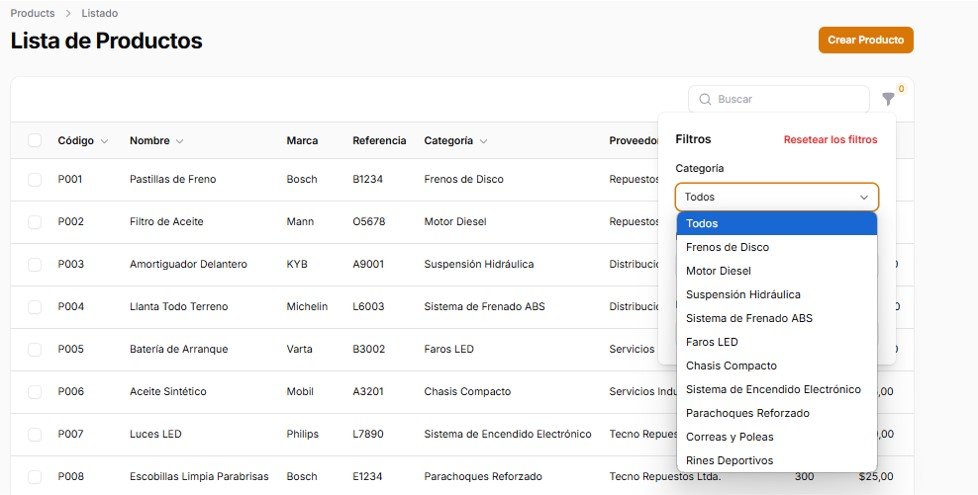Click the breadcrumb separator chevron
Screen dimensions: 978x495
(68, 14)
